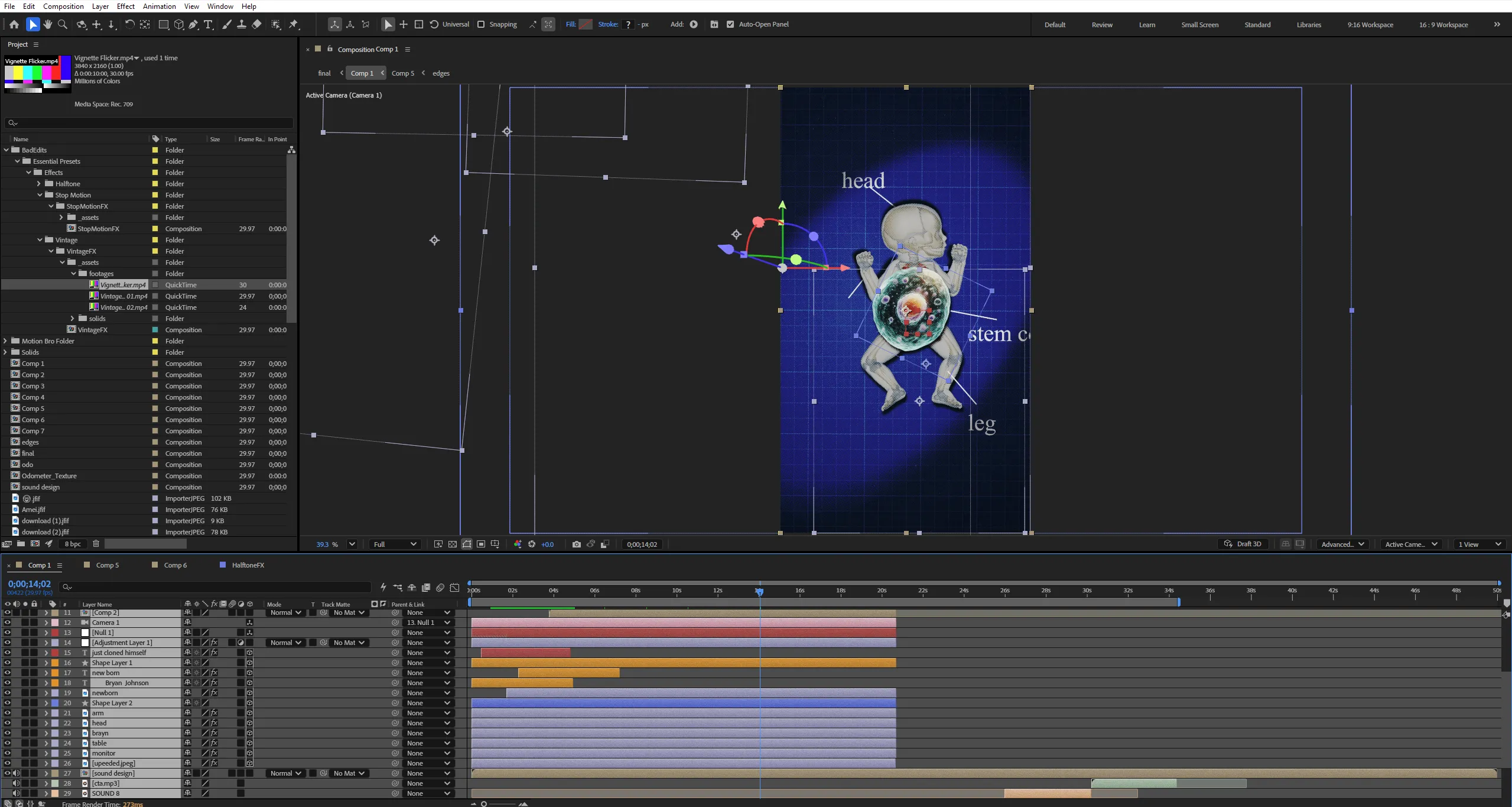
Task: Select the Brush tool
Action: click(x=227, y=24)
